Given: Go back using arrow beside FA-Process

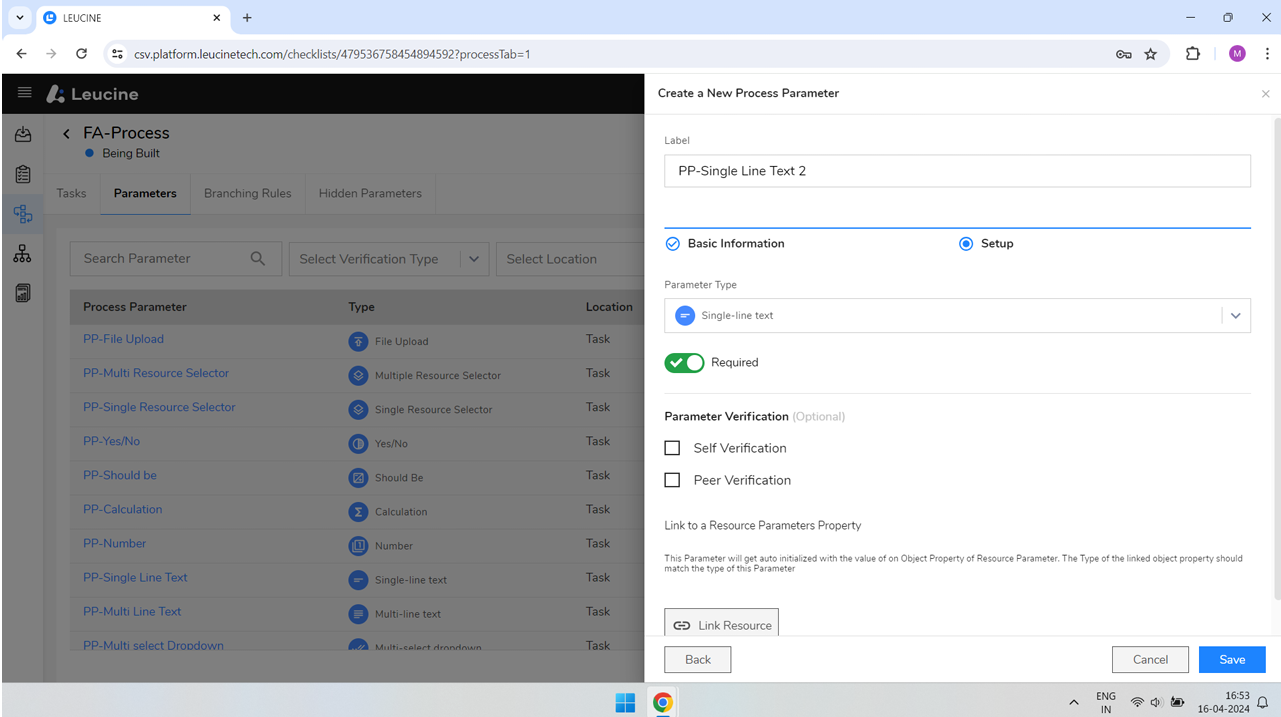Looking at the screenshot, I should pos(67,133).
